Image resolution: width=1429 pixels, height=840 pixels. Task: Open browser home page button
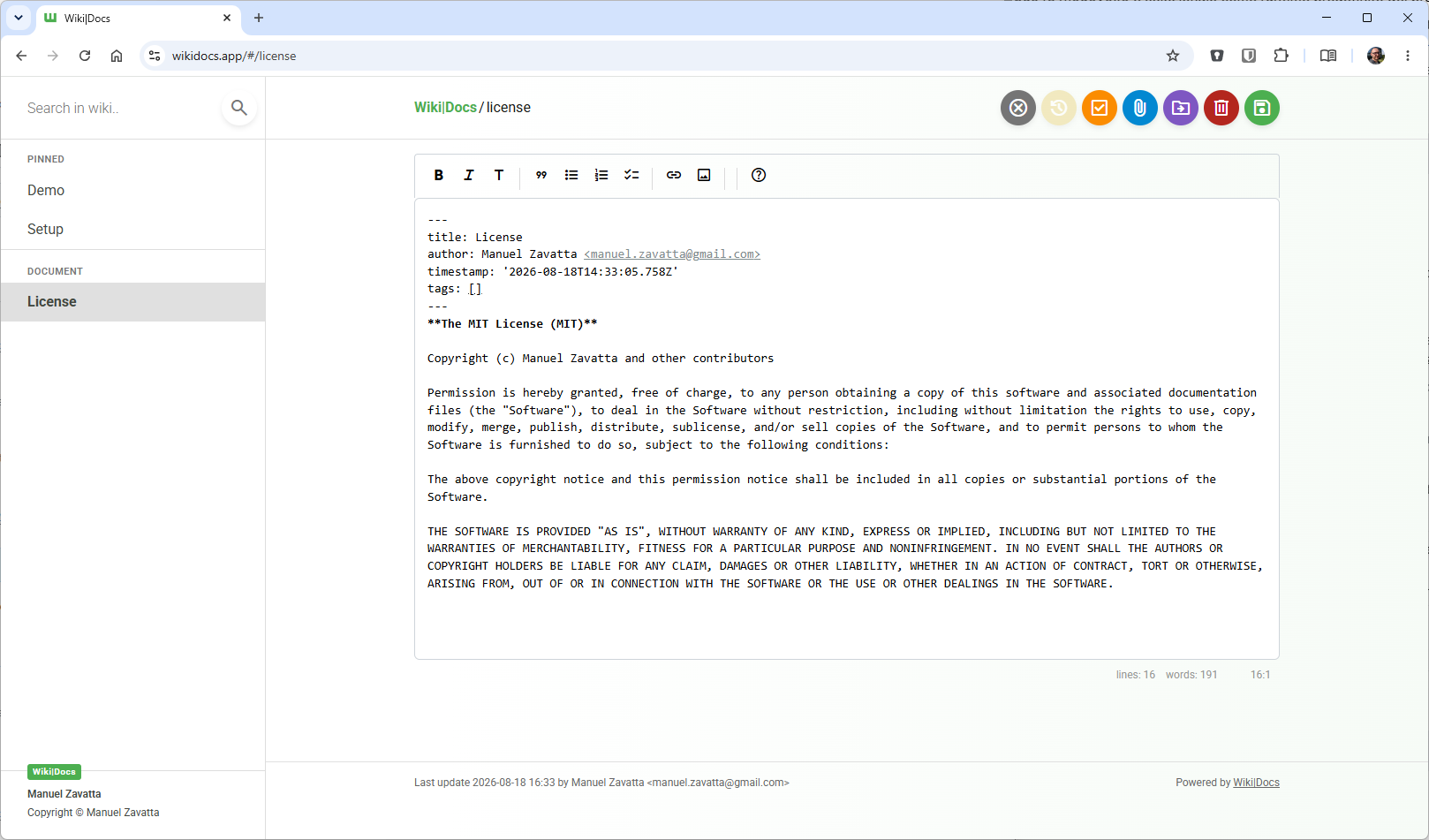[x=117, y=56]
